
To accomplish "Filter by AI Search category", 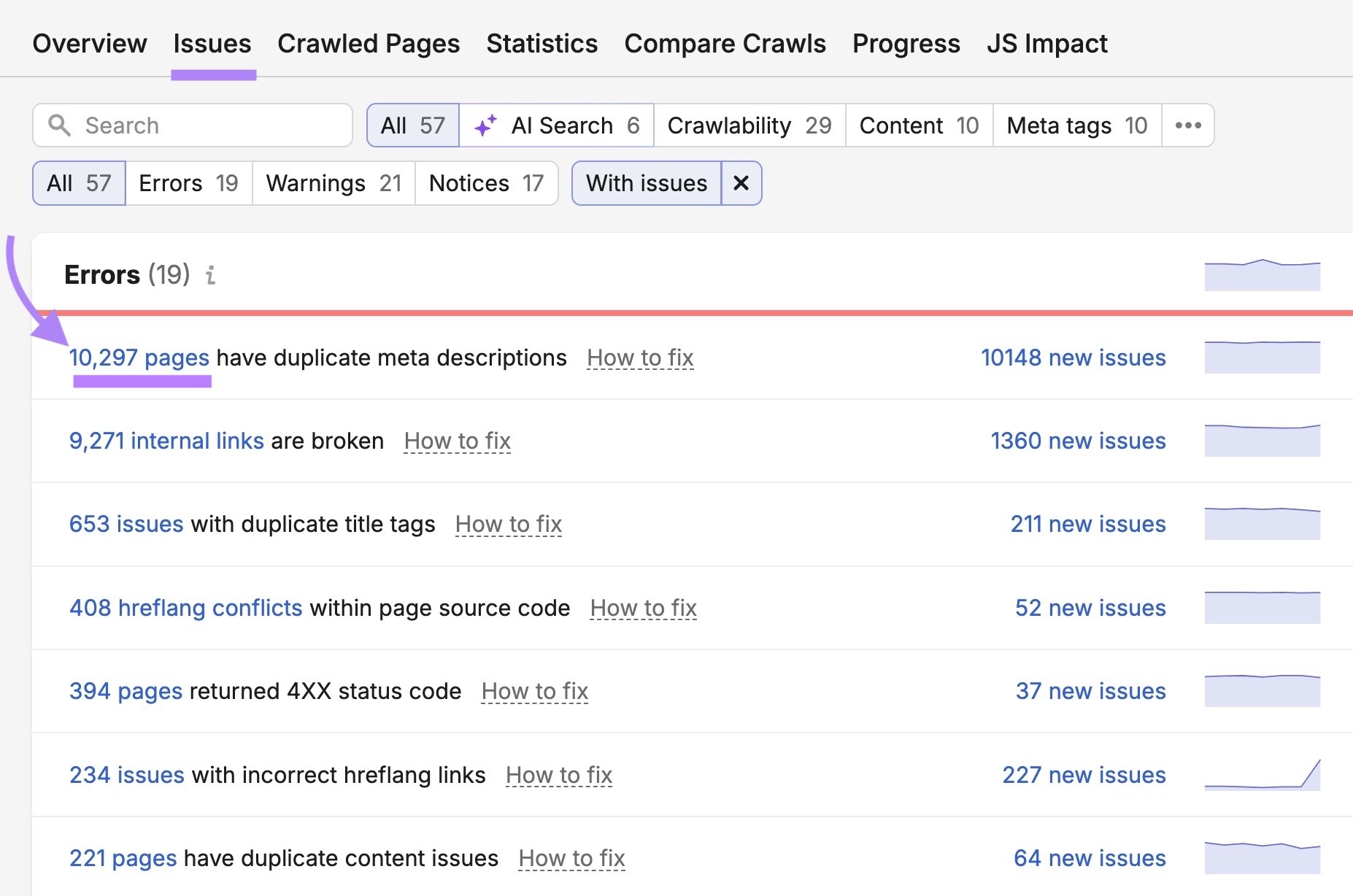I will (557, 125).
